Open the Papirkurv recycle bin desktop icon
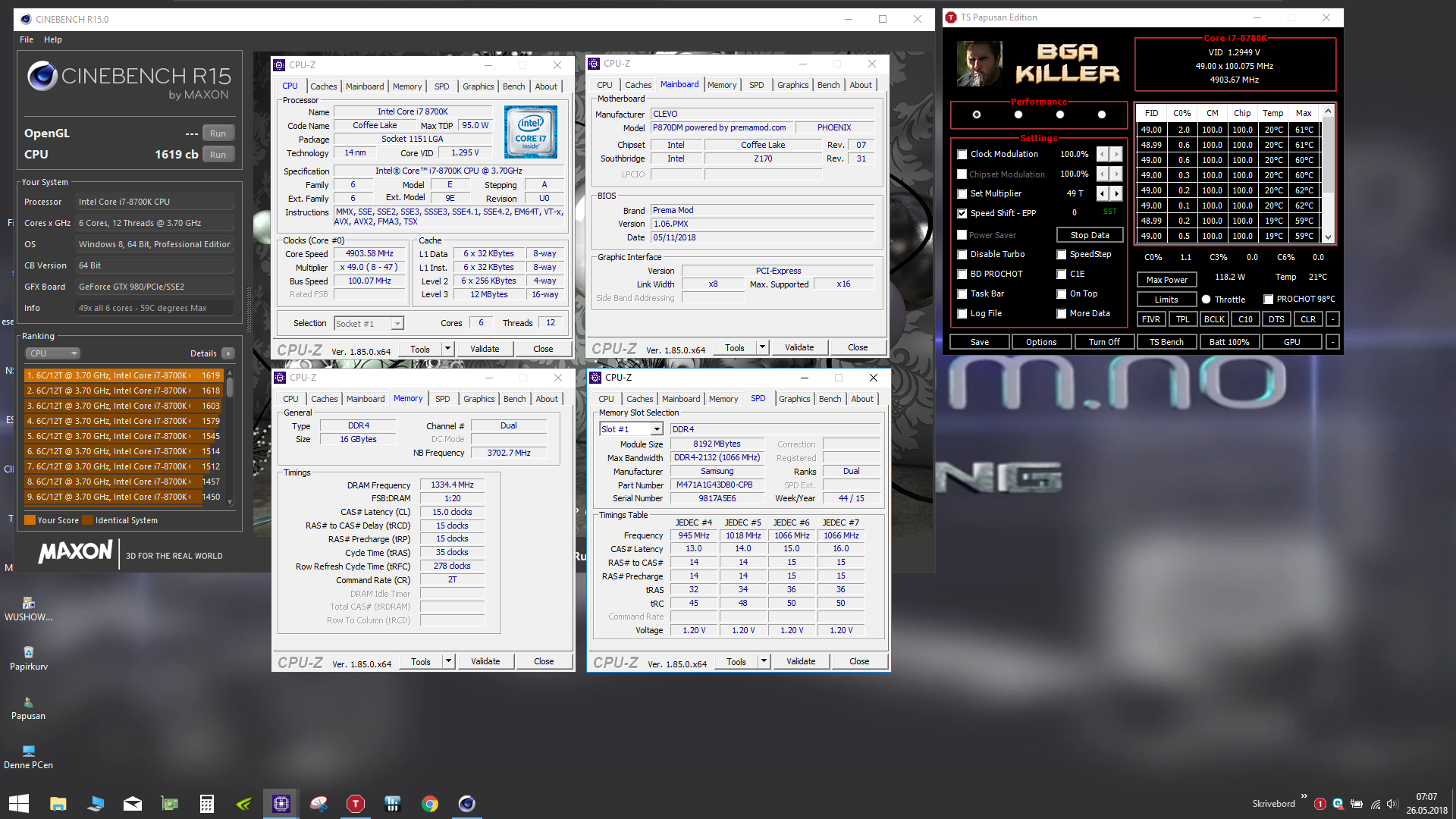Viewport: 1456px width, 819px height. pos(29,658)
